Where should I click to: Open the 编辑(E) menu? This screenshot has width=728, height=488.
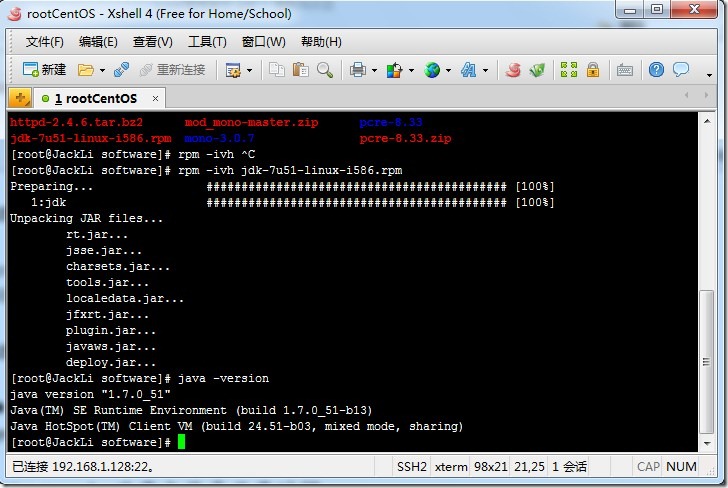coord(98,42)
